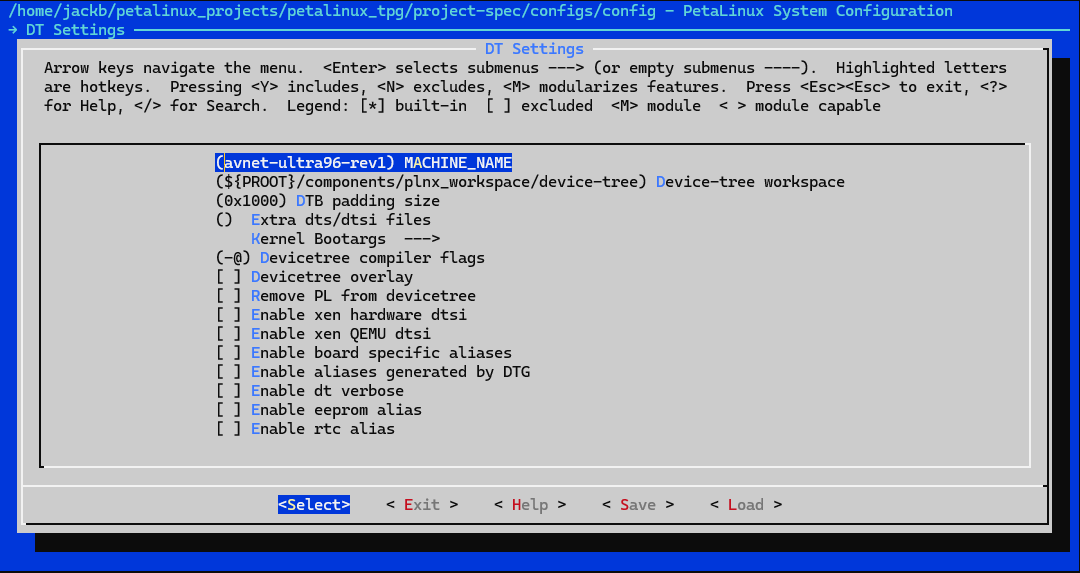Click the Save button
The height and width of the screenshot is (573, 1080).
[x=638, y=505]
